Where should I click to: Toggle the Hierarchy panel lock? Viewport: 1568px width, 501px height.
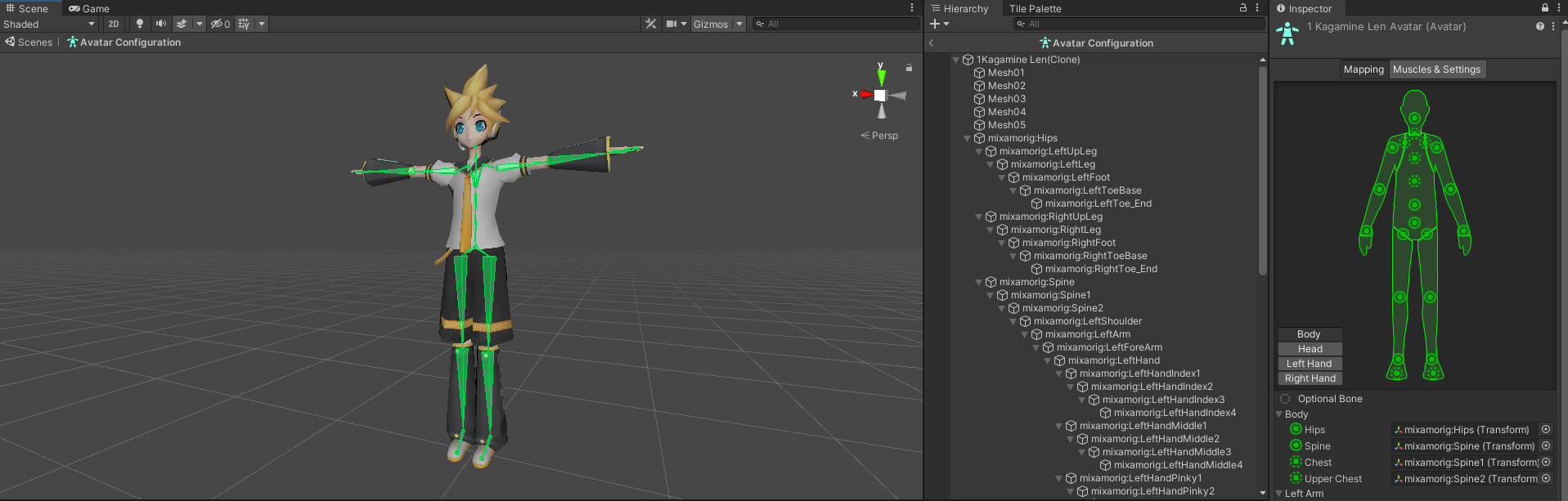(1243, 8)
